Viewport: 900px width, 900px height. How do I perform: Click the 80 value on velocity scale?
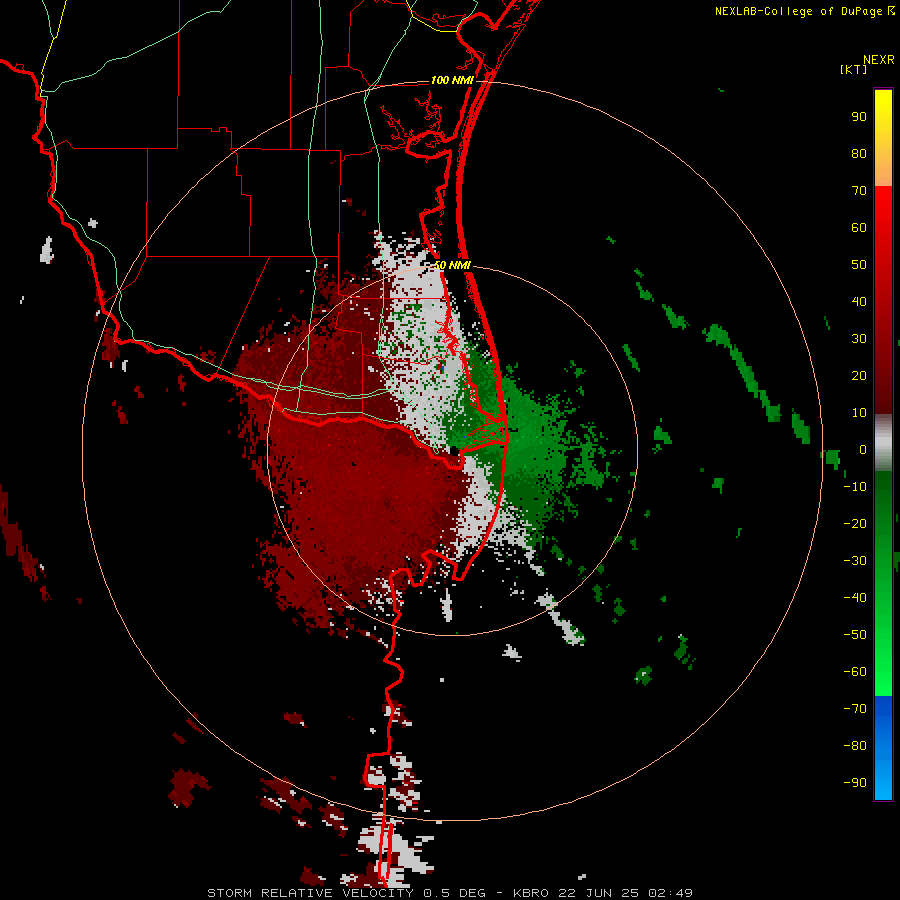(x=859, y=153)
